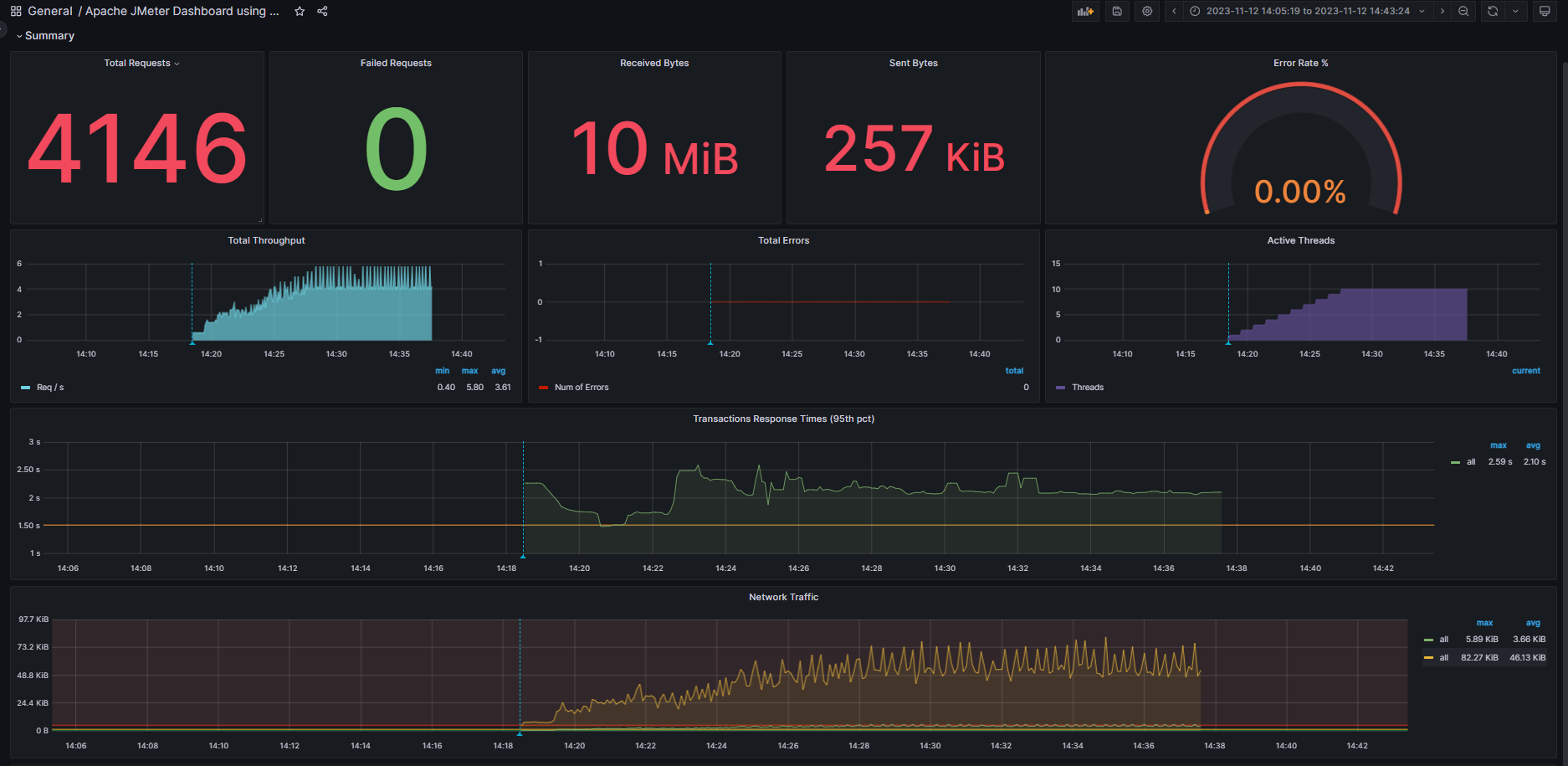Sort Active Threads legend by current

(1525, 371)
